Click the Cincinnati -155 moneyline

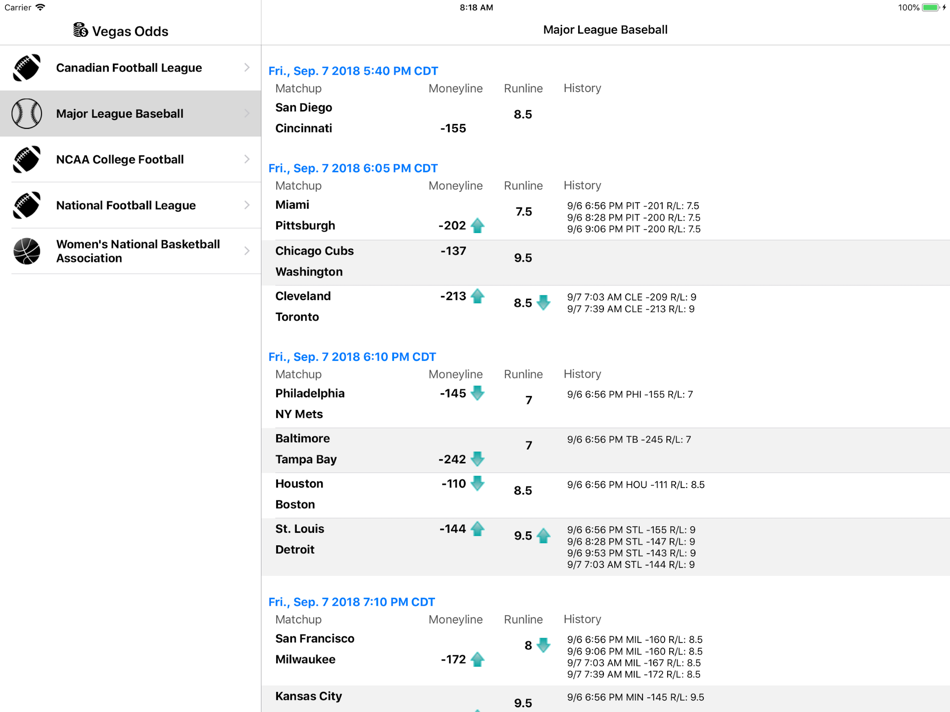(x=453, y=128)
